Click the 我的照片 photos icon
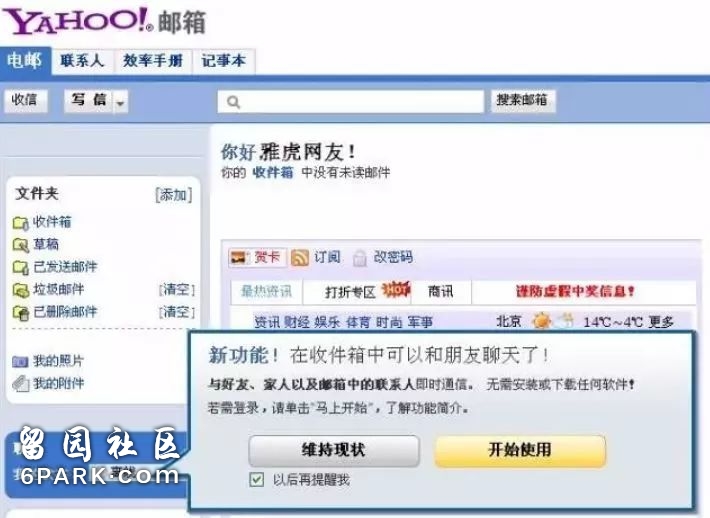Viewport: 710px width, 518px height. coord(20,361)
